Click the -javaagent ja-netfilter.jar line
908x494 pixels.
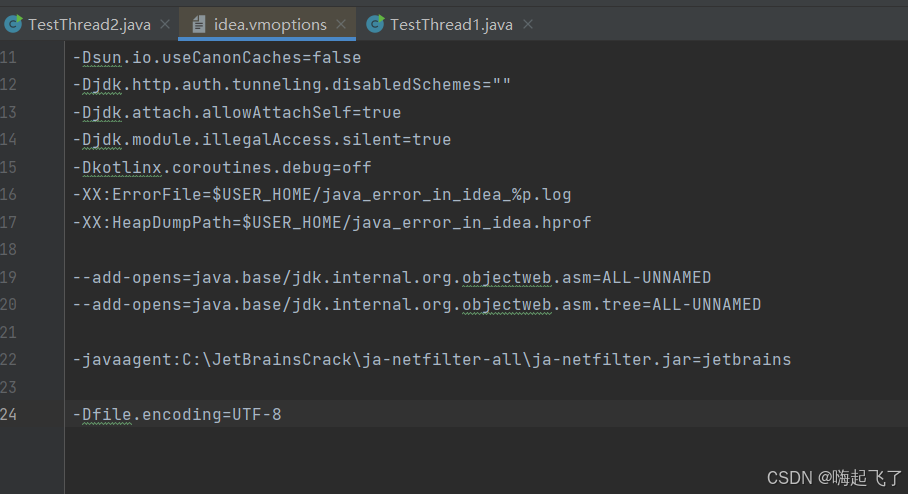[431, 360]
